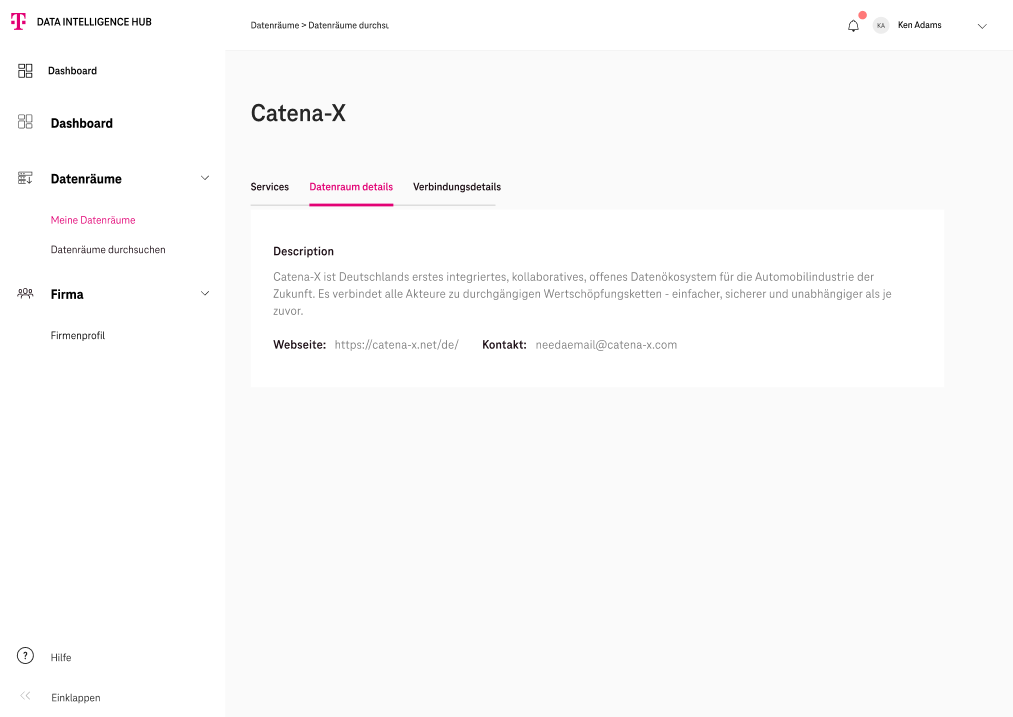Click the KA user avatar

(x=881, y=25)
